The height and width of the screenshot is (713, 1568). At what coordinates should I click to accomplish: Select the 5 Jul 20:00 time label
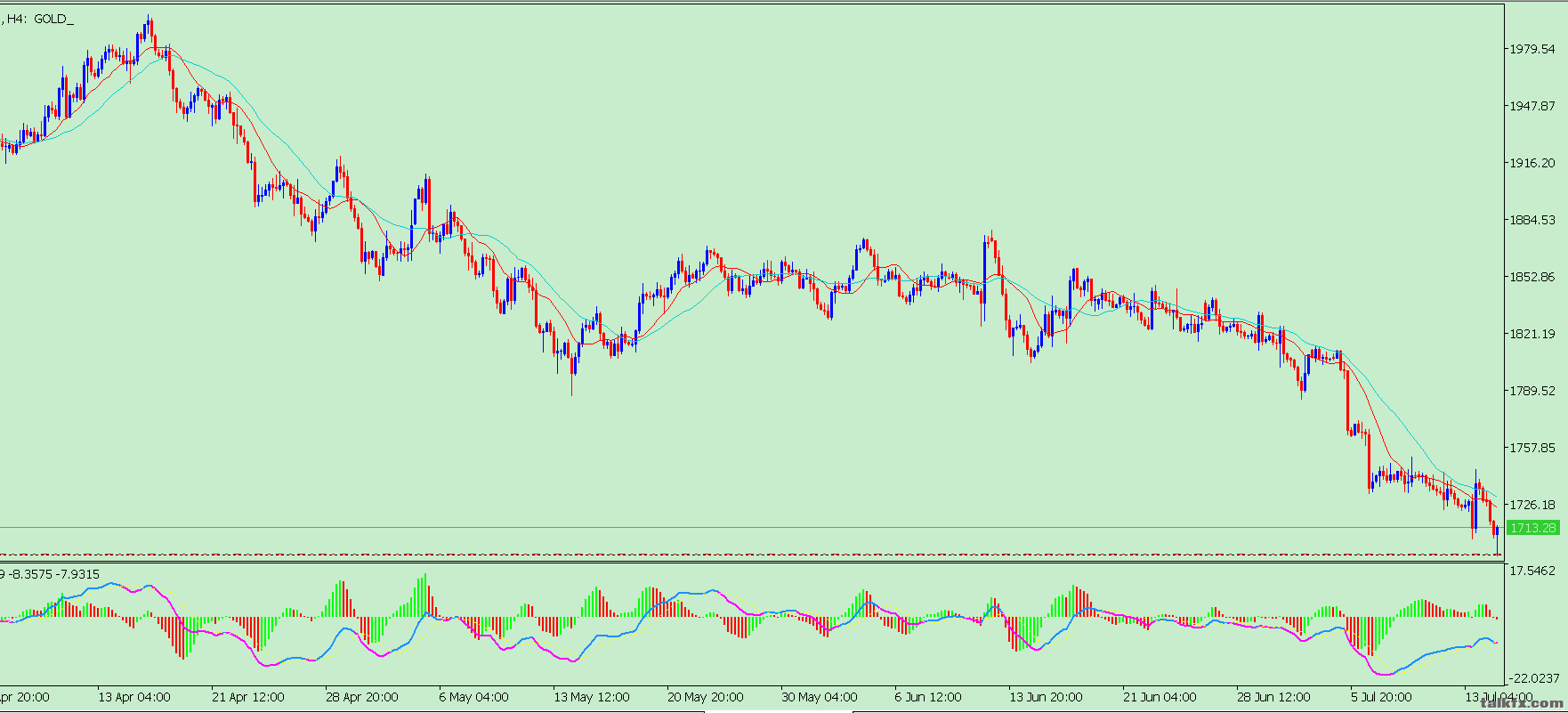point(1381,697)
